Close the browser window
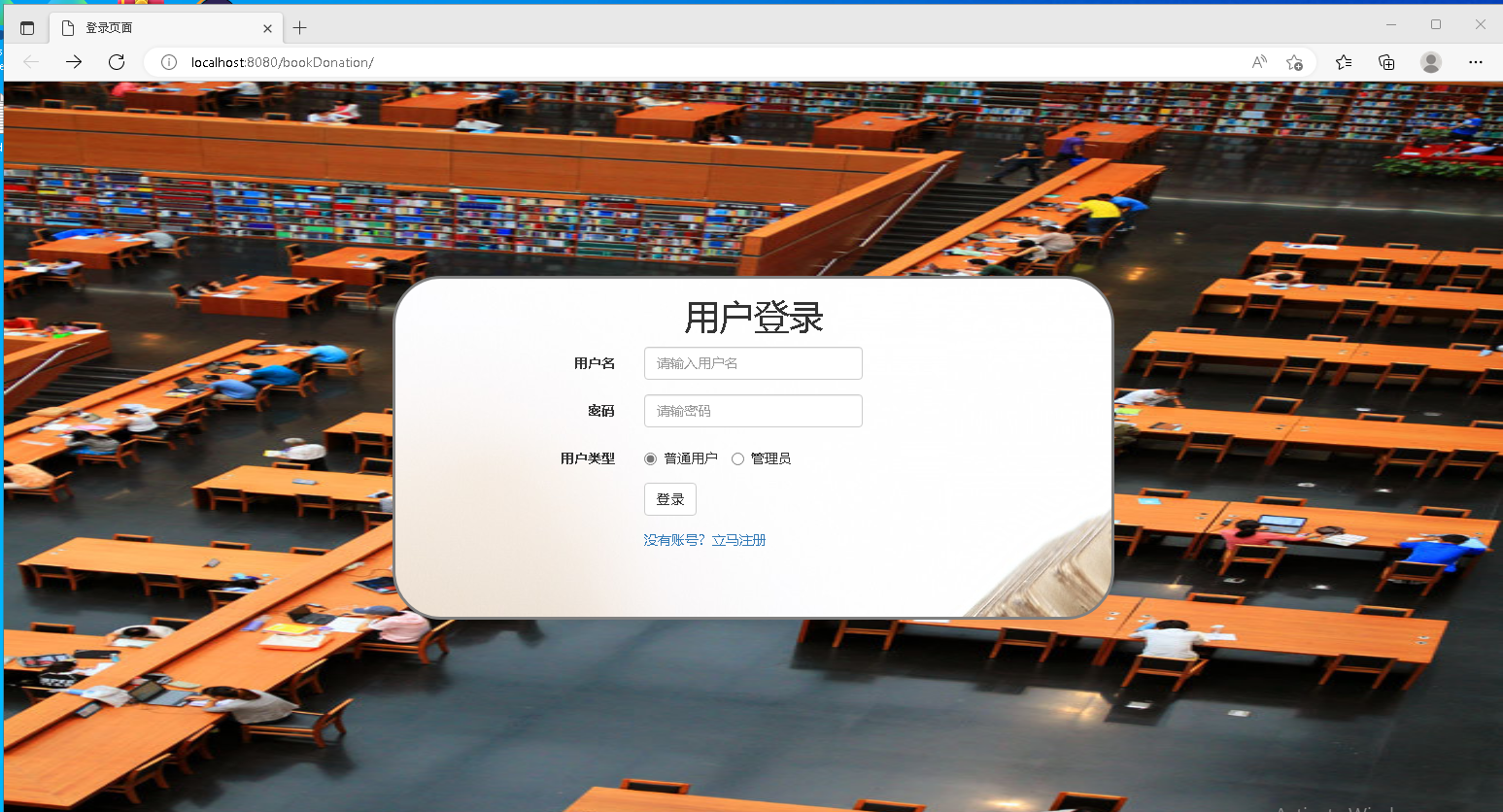1503x812 pixels. tap(1481, 24)
